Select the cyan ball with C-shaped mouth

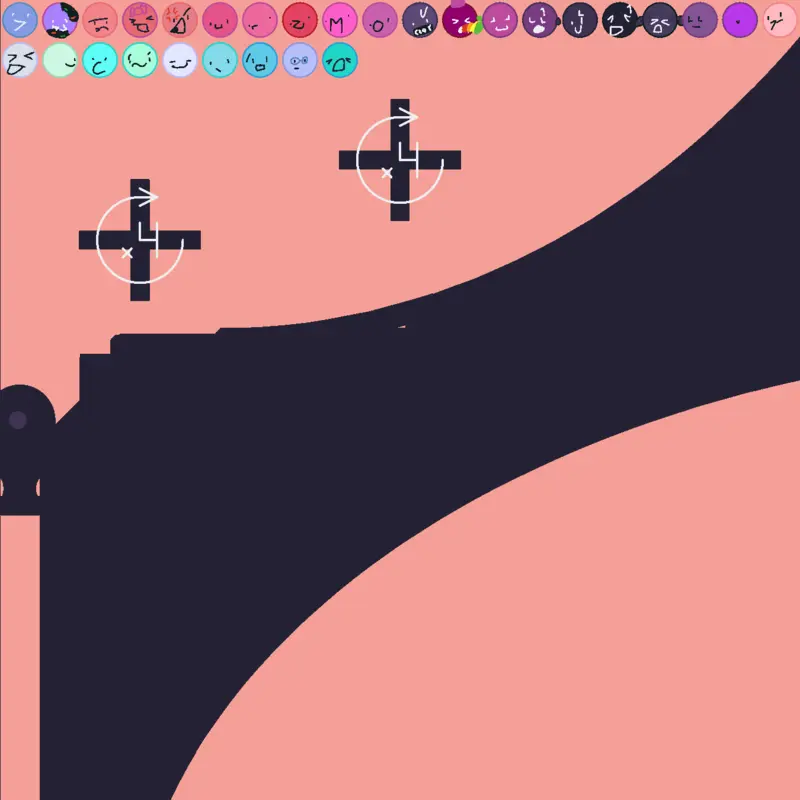(x=100, y=60)
